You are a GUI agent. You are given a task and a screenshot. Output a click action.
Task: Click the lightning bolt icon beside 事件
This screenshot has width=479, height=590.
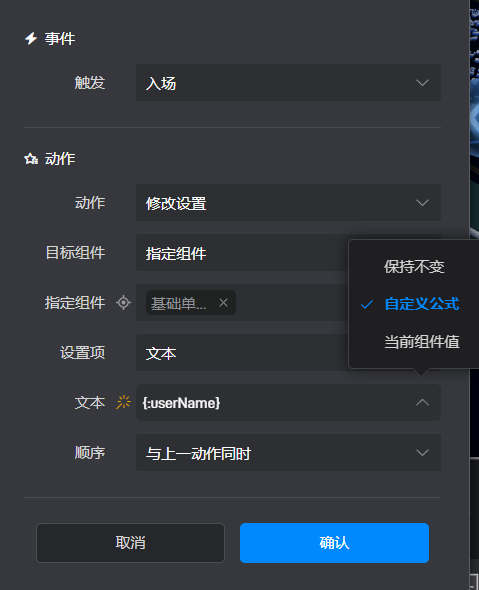point(31,38)
